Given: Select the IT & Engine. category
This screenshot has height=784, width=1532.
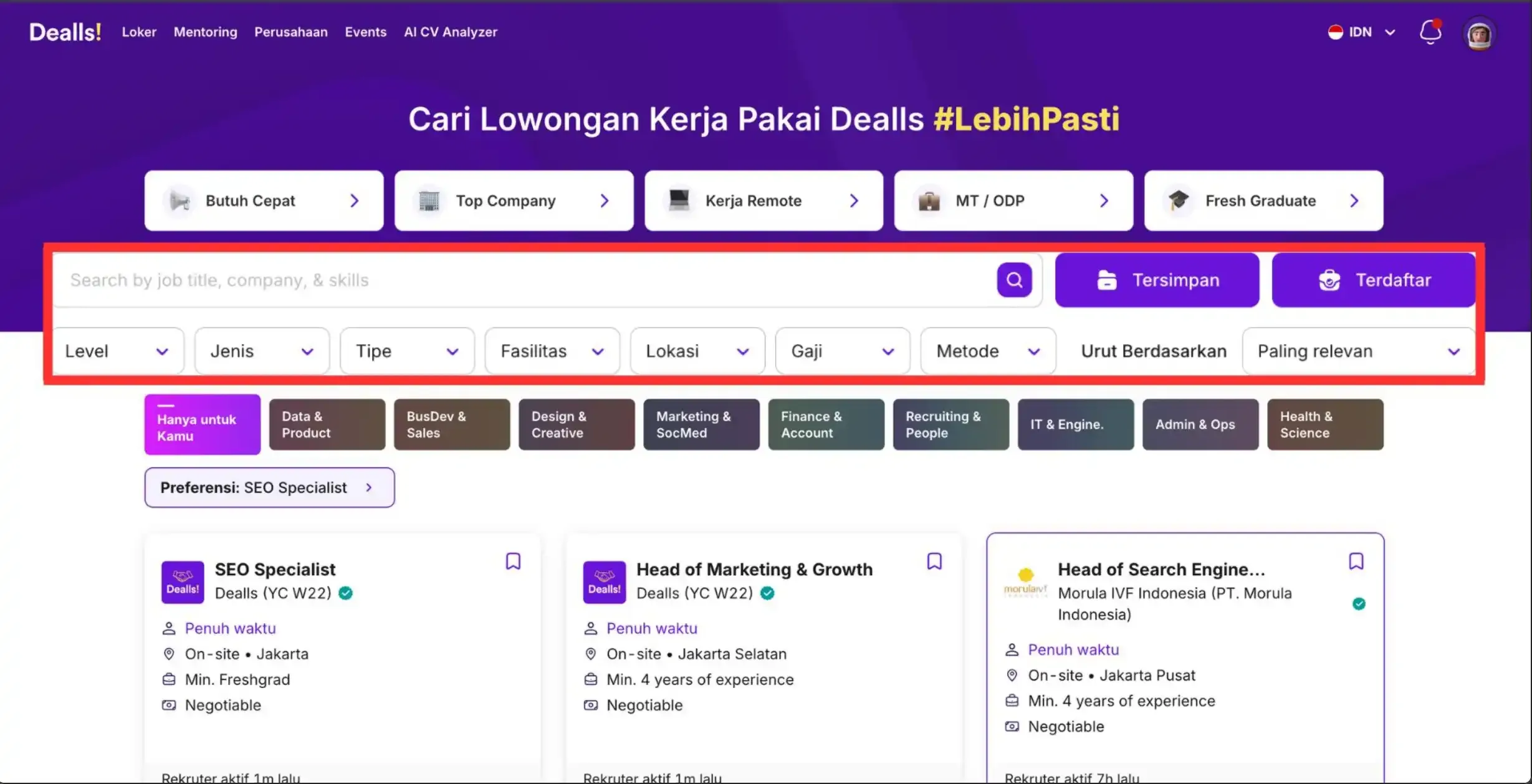Looking at the screenshot, I should (x=1076, y=424).
